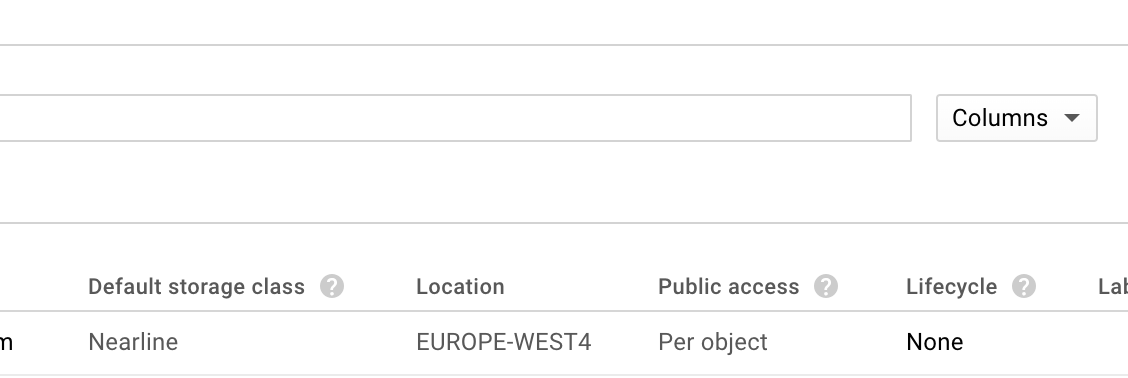Sort by the Location column header
This screenshot has height=378, width=1128.
click(x=460, y=287)
